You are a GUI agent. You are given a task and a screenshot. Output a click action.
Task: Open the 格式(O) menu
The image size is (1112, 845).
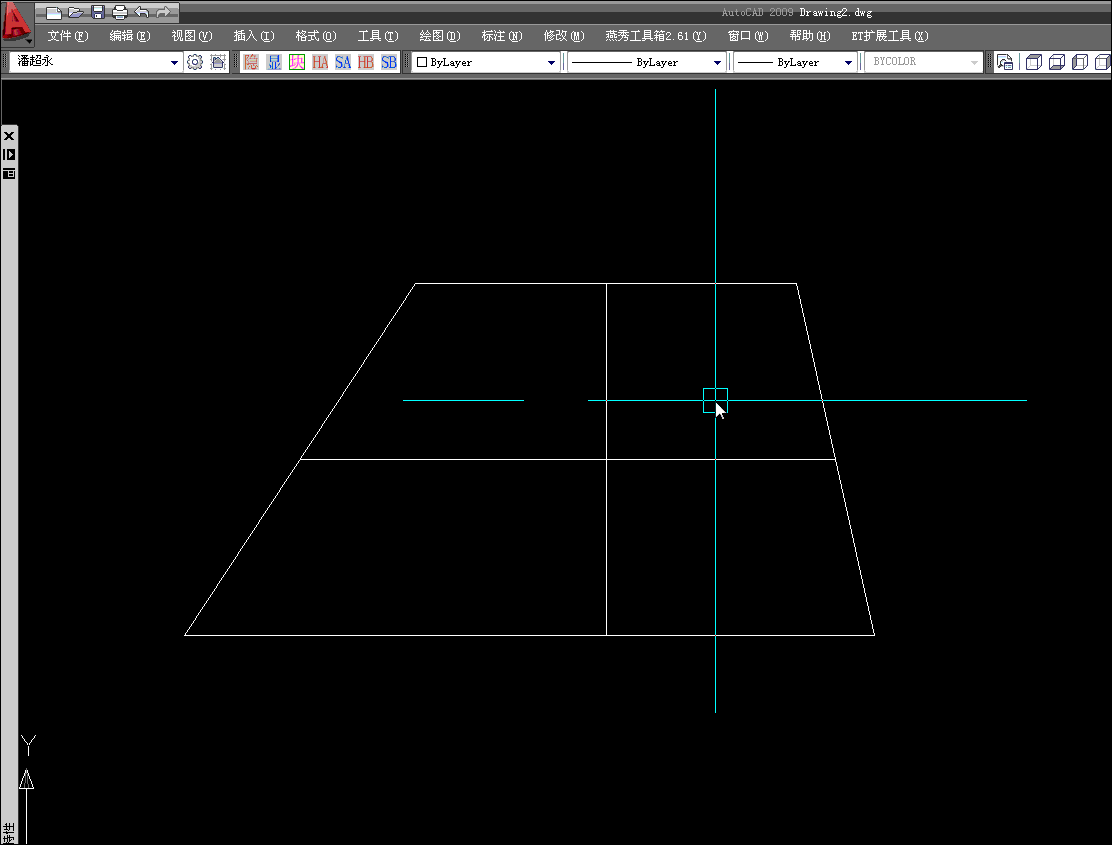pyautogui.click(x=316, y=35)
